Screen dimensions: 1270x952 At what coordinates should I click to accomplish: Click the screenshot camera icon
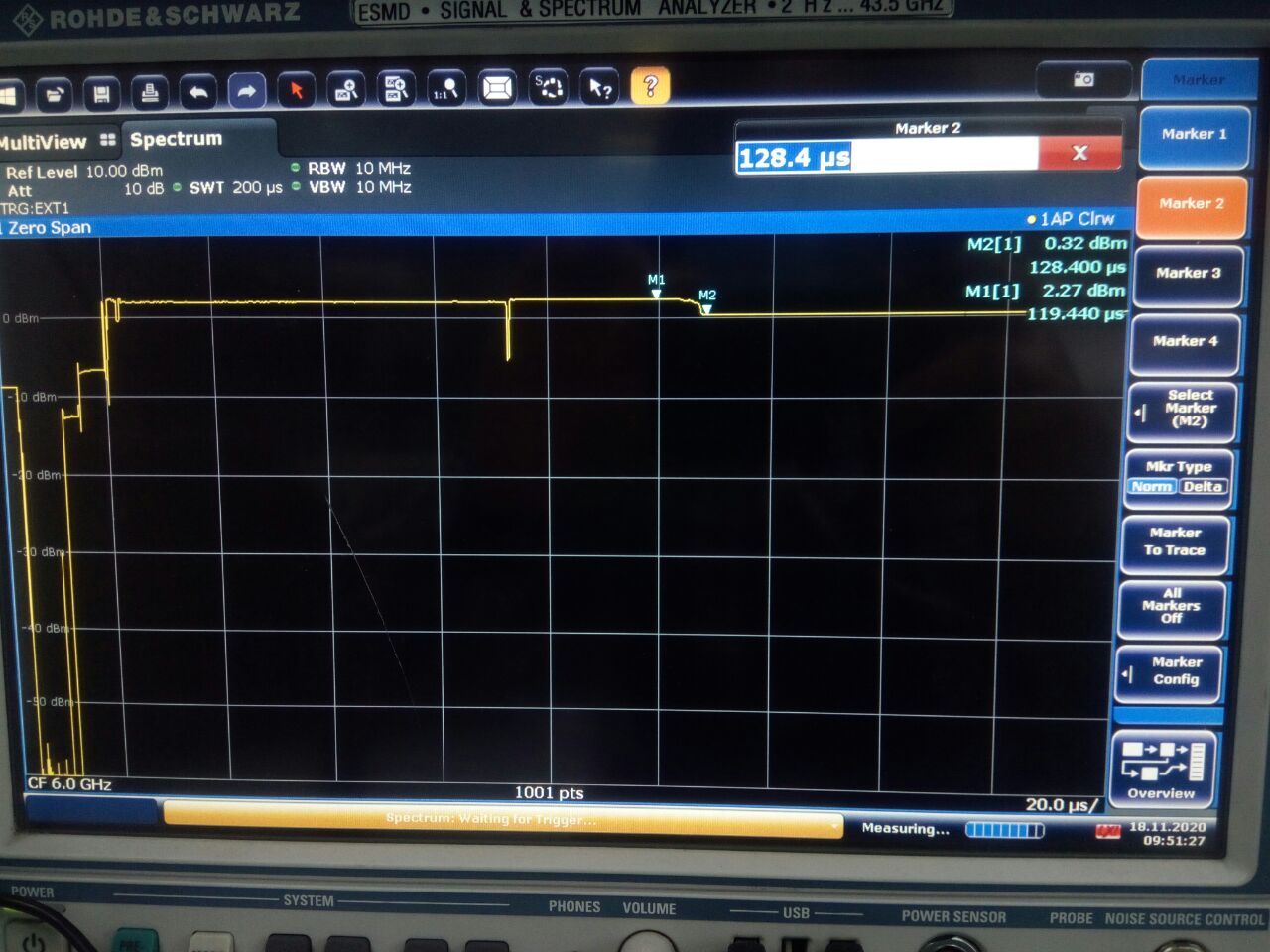coord(1083,79)
